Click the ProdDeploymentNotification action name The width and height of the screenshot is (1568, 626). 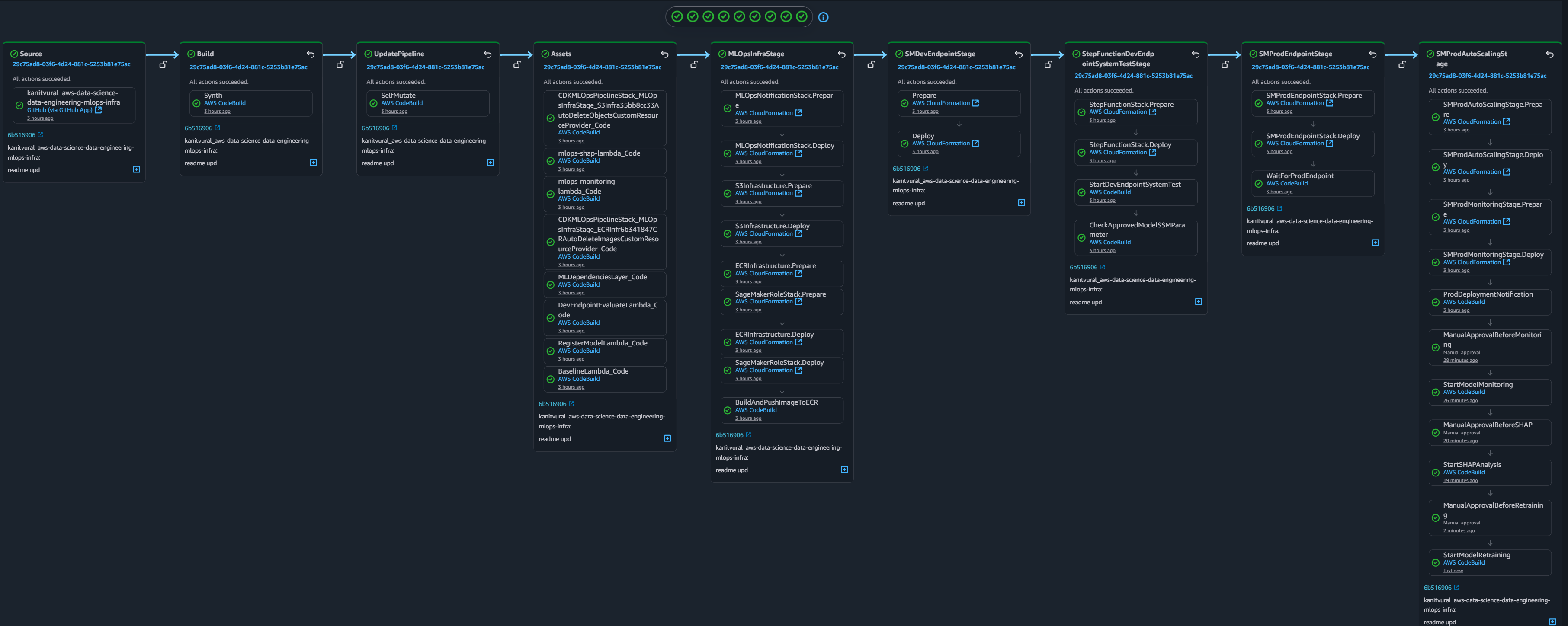click(1488, 294)
